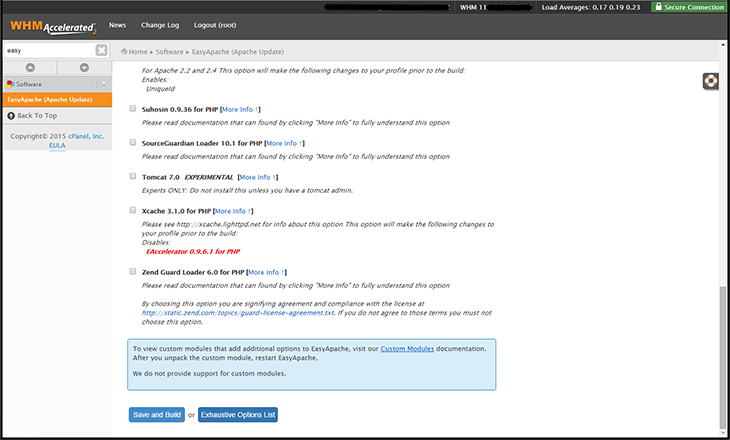Click the cPanel, Inc. link

coord(86,136)
